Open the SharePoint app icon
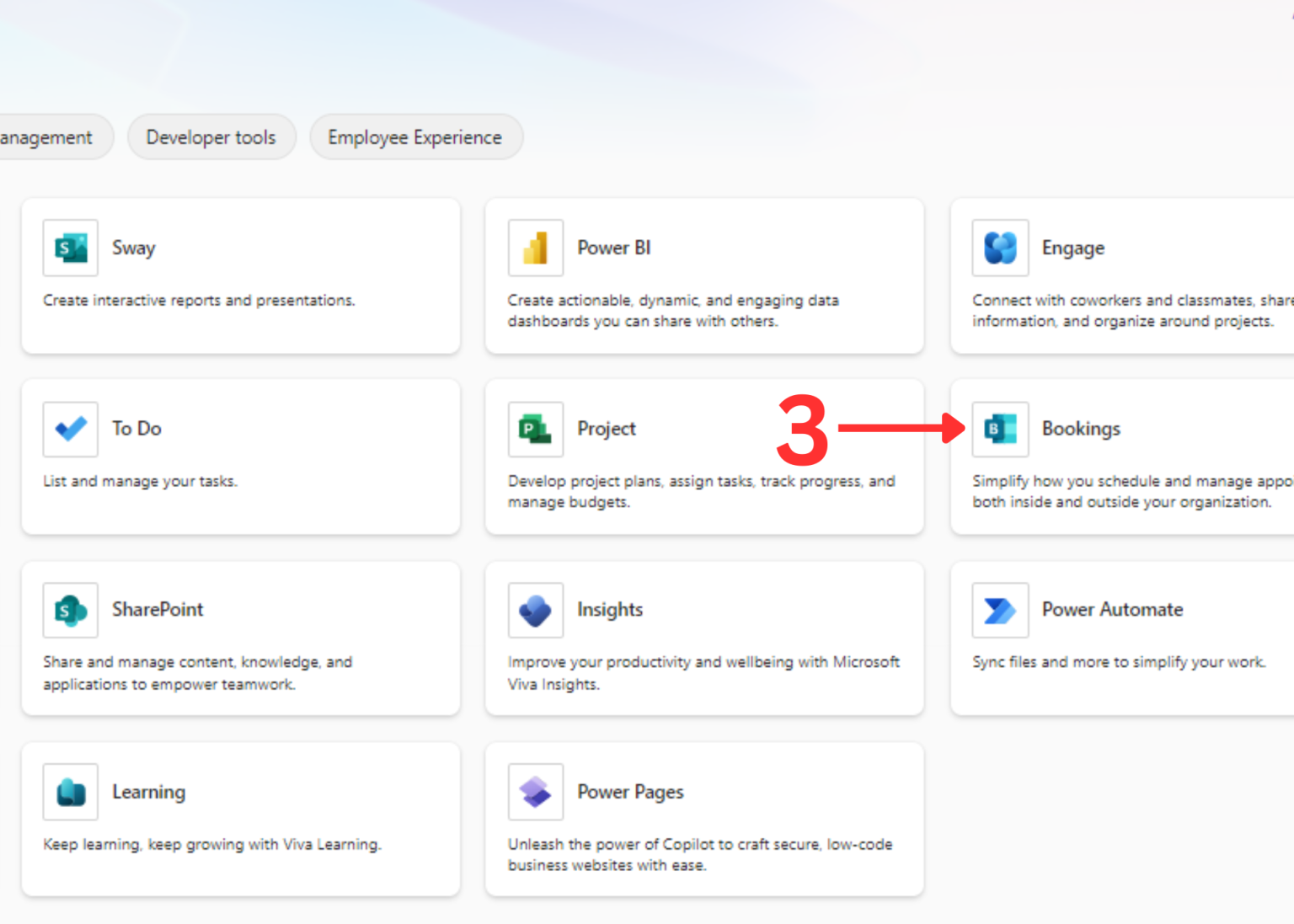The height and width of the screenshot is (924, 1294). click(x=70, y=610)
